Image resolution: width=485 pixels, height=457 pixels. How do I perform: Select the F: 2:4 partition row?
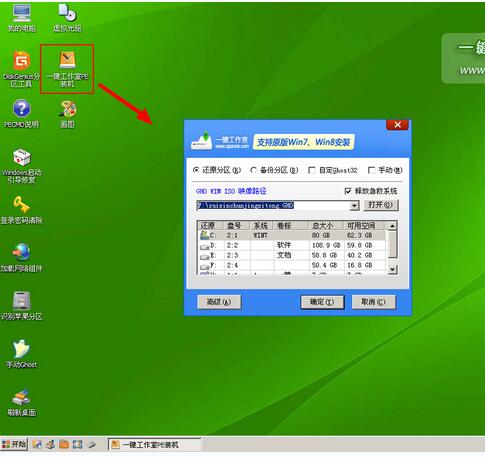click(292, 266)
